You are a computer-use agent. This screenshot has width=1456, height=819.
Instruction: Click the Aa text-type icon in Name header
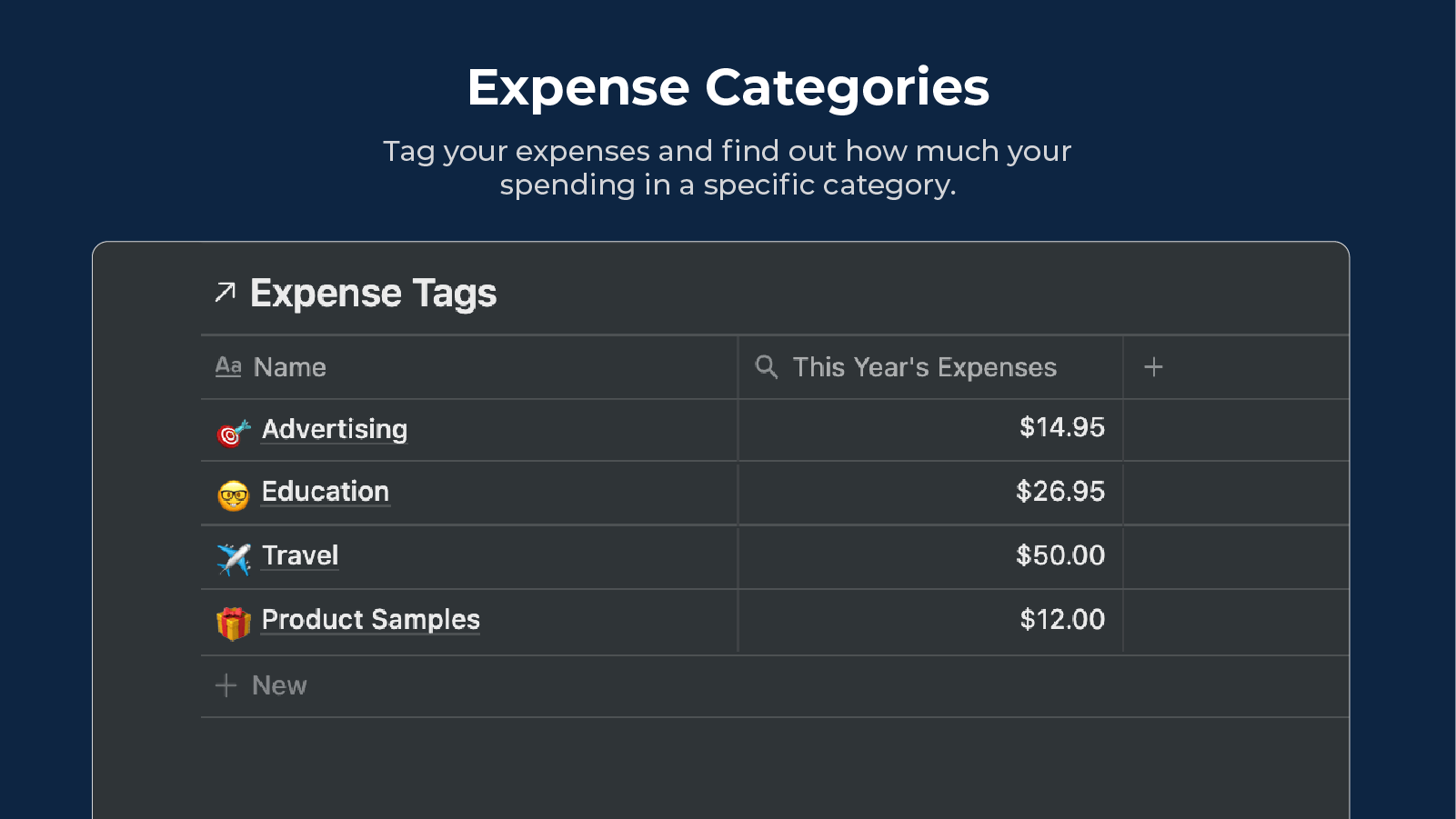(228, 366)
